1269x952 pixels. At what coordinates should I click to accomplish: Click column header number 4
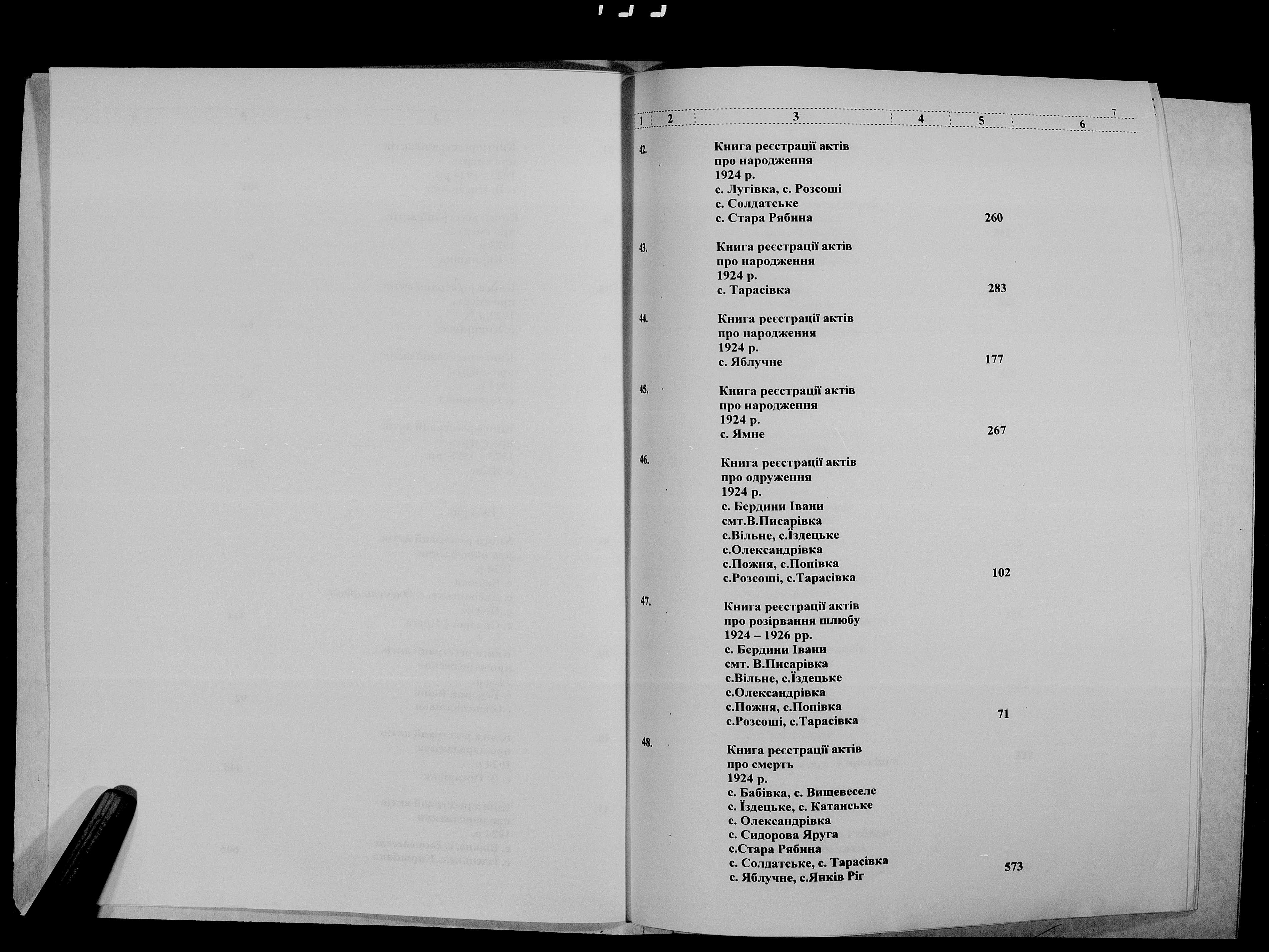921,119
